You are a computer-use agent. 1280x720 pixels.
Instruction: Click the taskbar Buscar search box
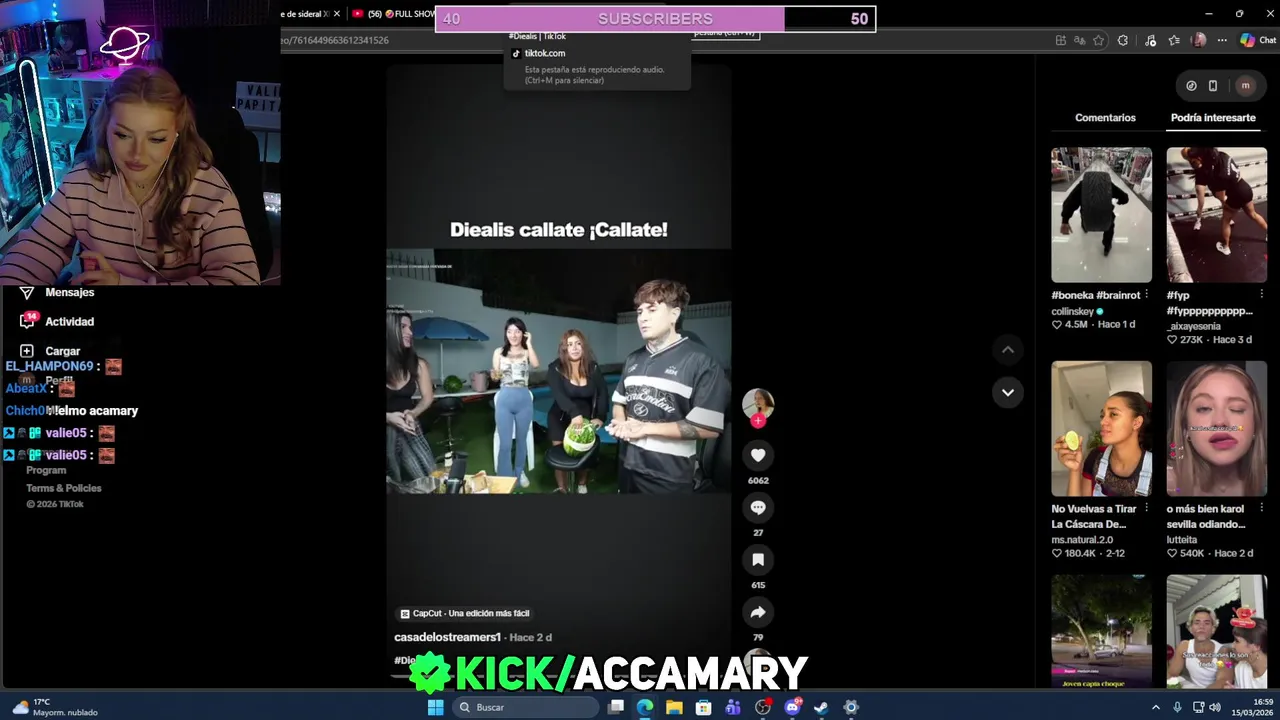pos(525,707)
